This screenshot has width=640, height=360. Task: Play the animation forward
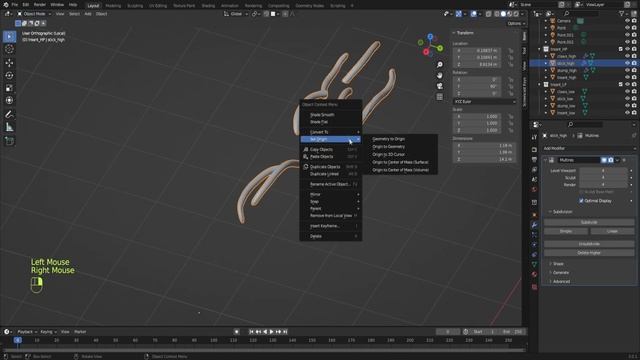click(272, 332)
